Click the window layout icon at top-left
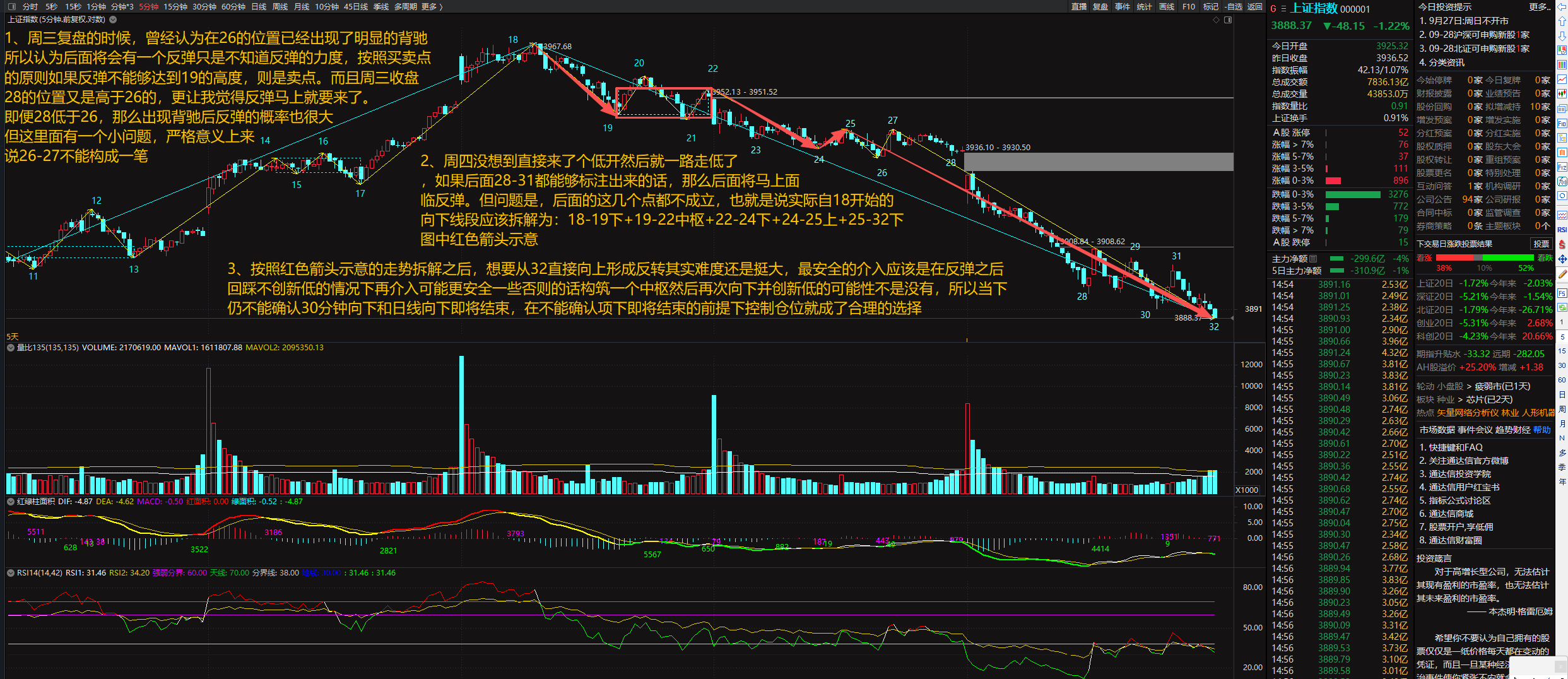Viewport: 1568px width, 679px height. tap(12, 6)
